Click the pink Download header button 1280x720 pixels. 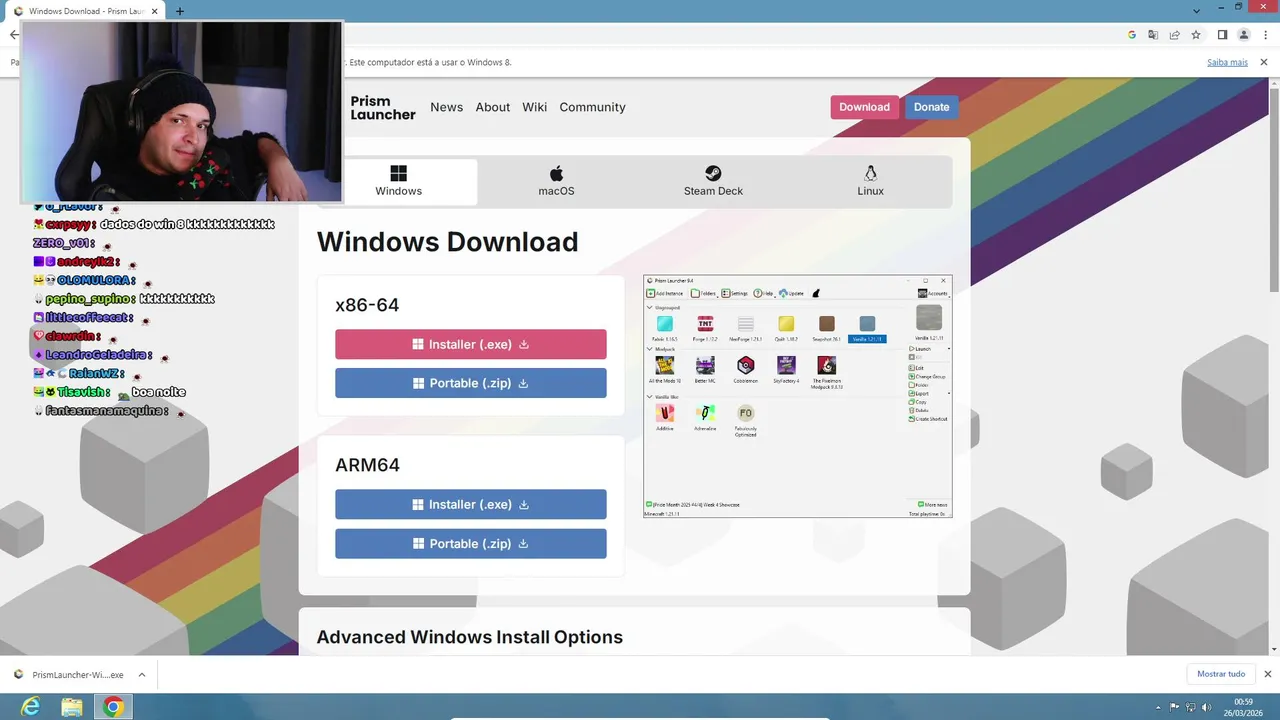(864, 107)
